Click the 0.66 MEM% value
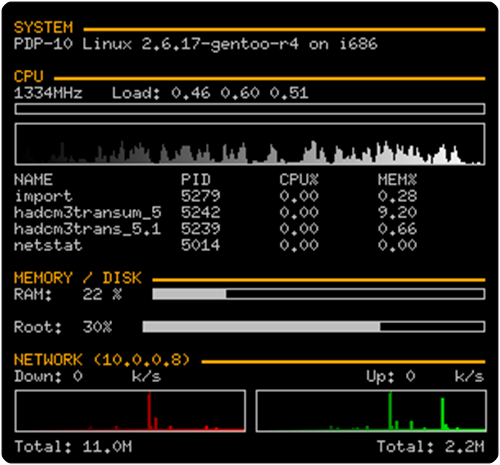Viewport: 500px width, 465px height. coord(397,229)
